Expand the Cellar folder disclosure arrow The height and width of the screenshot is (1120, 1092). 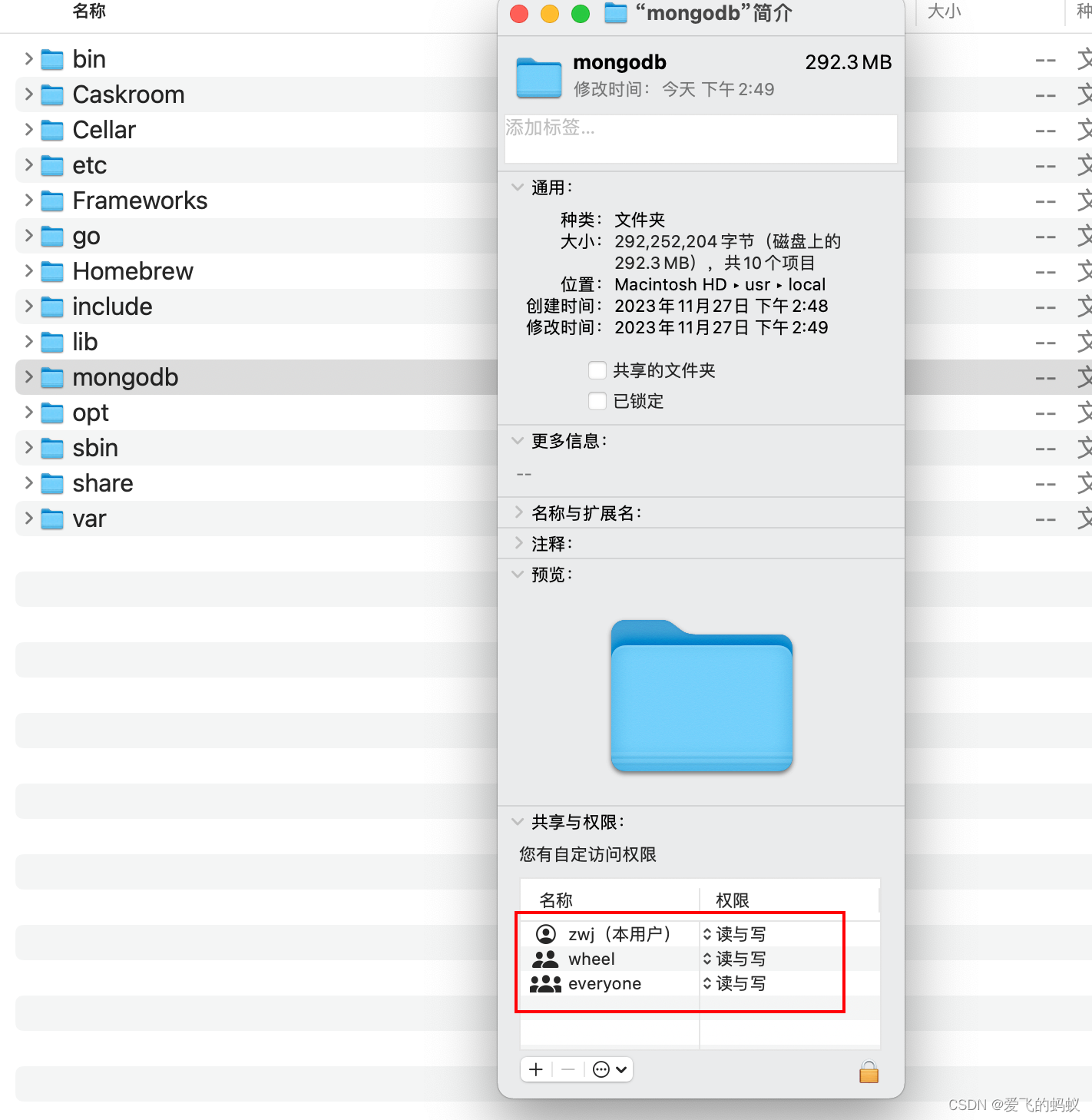28,130
